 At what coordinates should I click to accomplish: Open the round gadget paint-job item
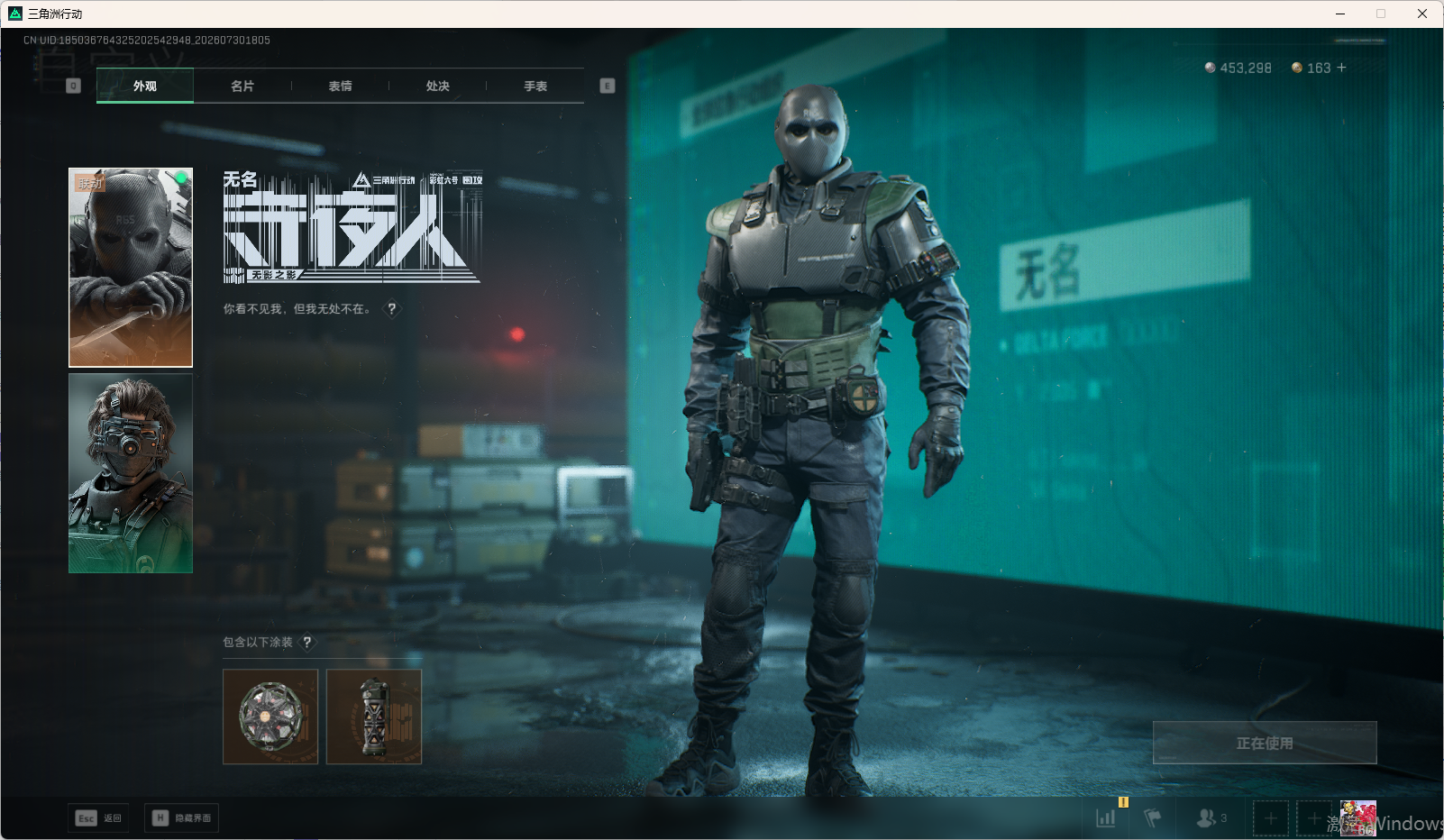pyautogui.click(x=270, y=717)
